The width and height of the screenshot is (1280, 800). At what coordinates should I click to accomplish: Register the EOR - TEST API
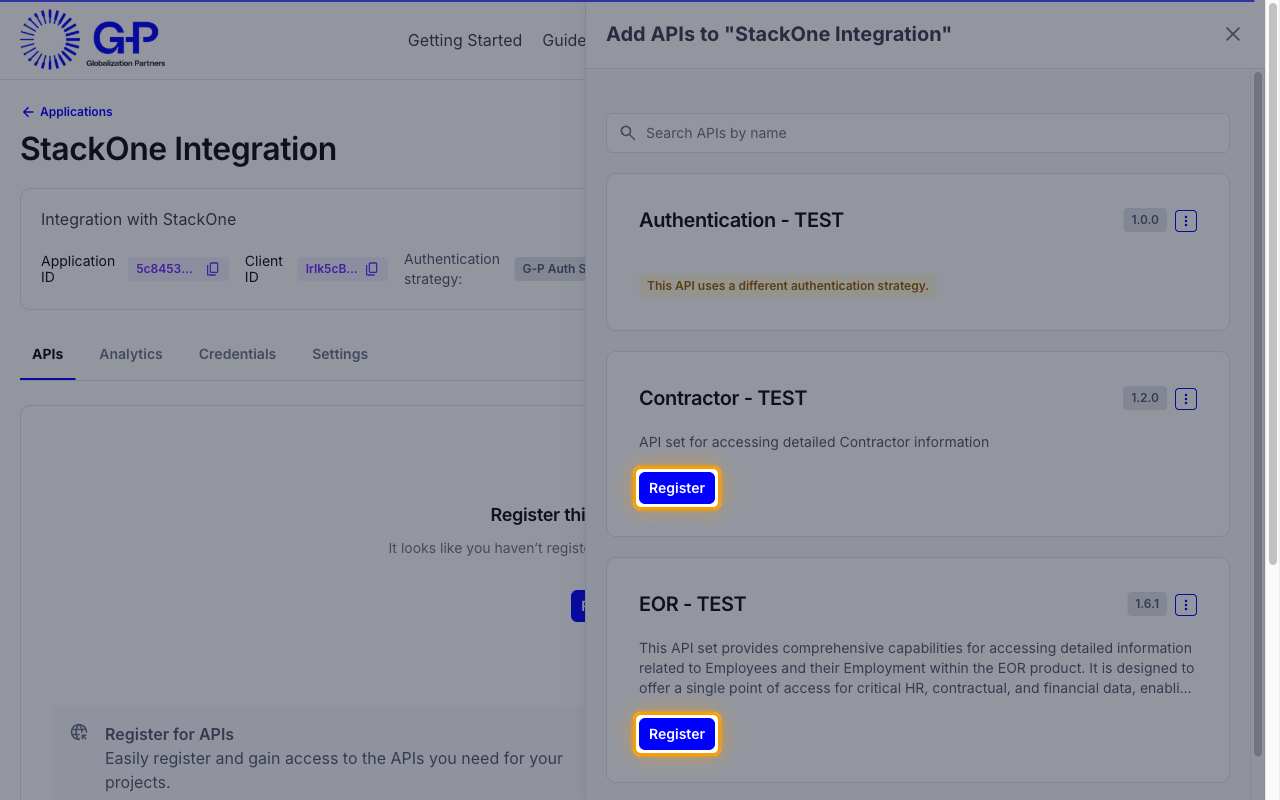677,734
